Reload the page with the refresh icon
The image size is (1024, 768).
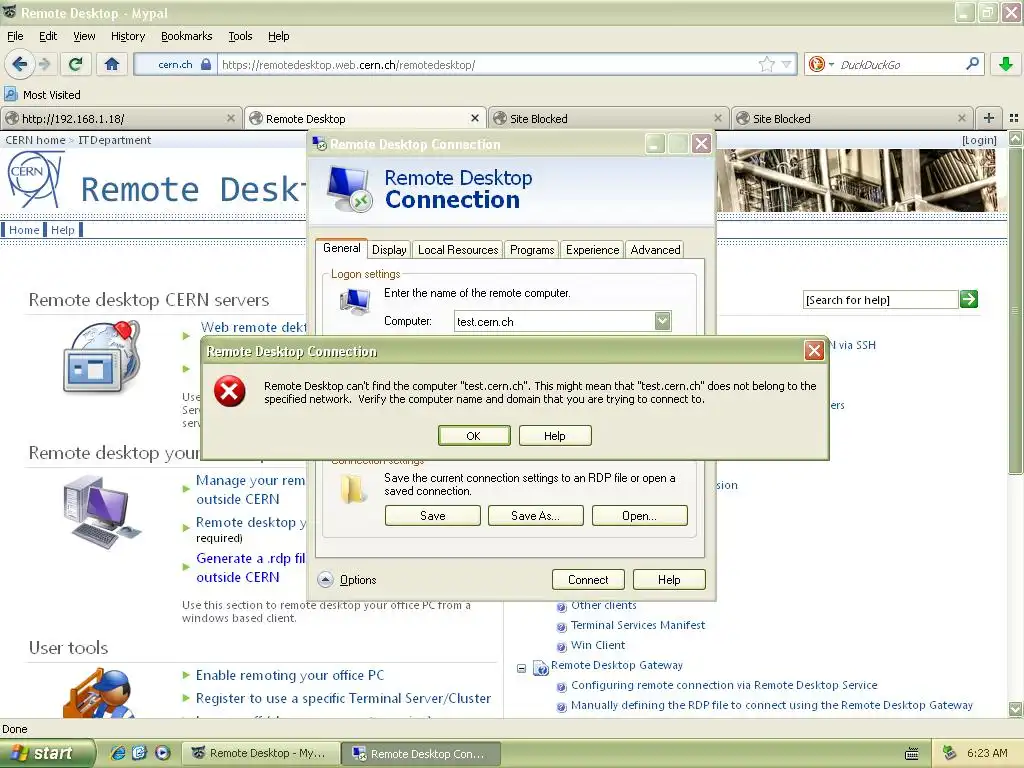(x=75, y=64)
